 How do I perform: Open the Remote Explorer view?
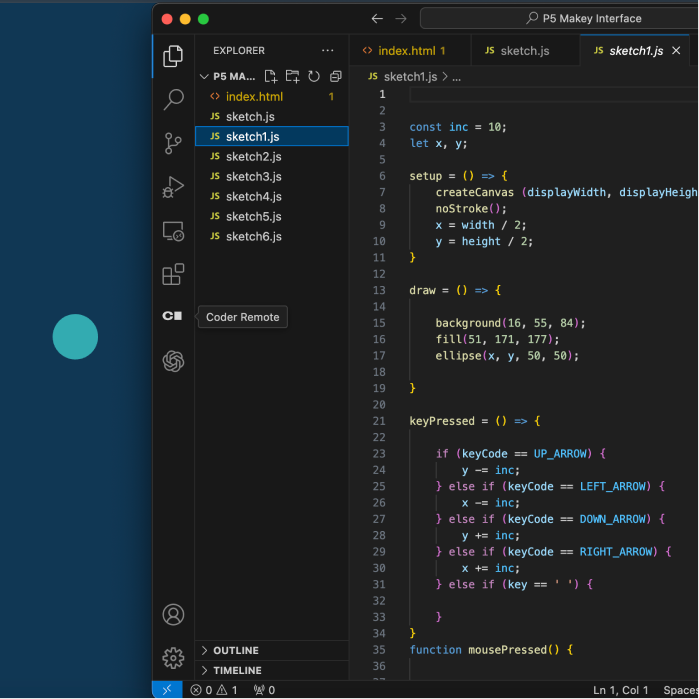click(173, 231)
